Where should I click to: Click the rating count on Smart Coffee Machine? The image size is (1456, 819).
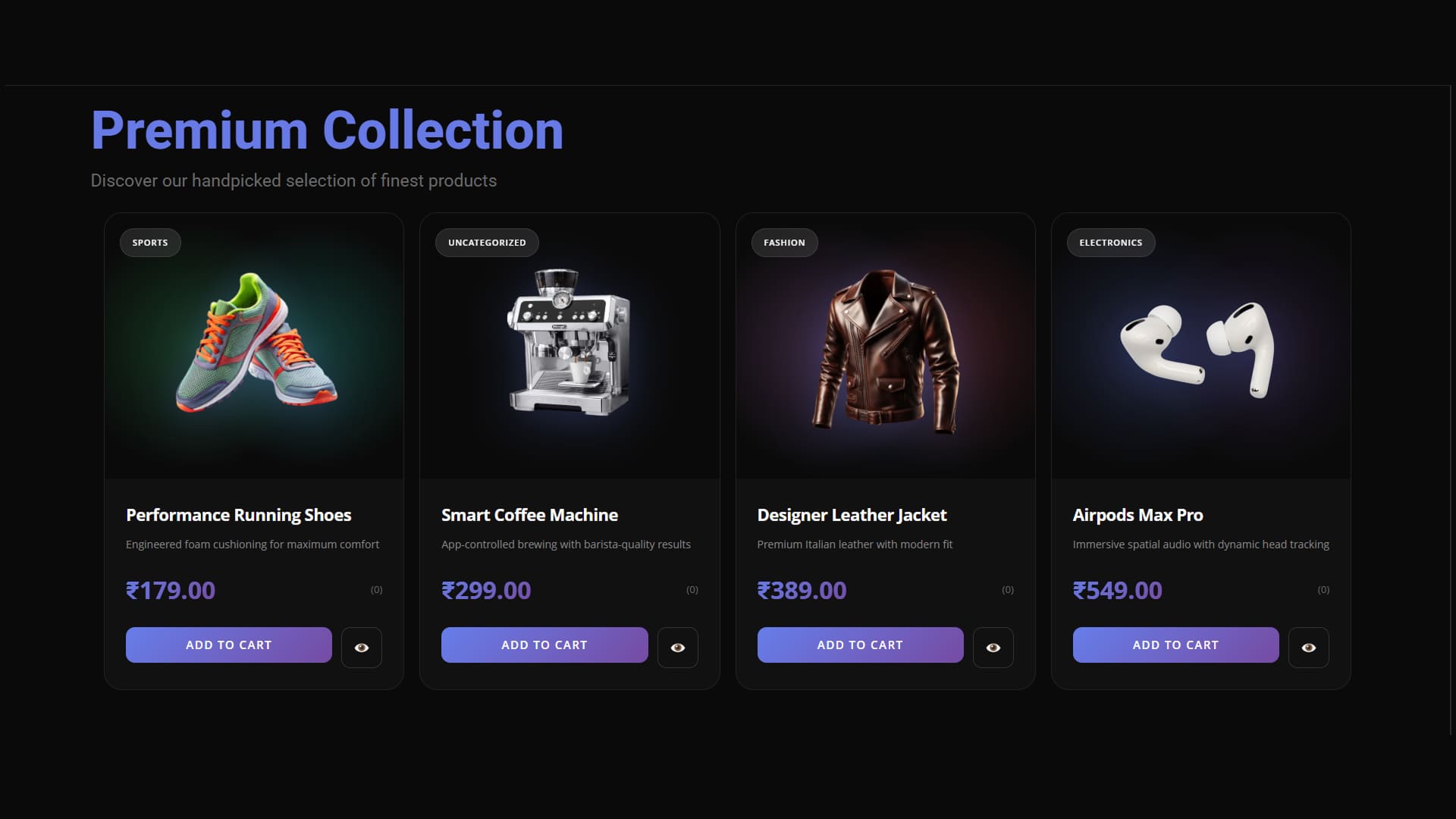coord(692,589)
